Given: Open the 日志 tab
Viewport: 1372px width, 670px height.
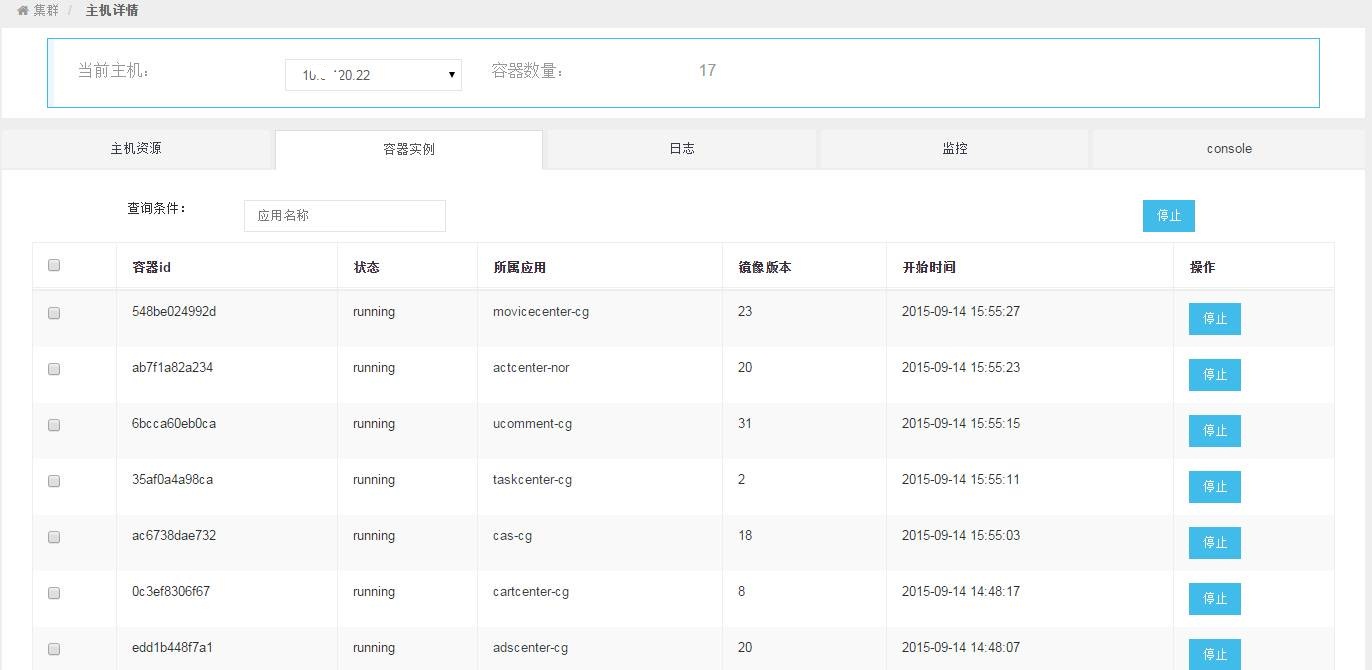Looking at the screenshot, I should (682, 148).
